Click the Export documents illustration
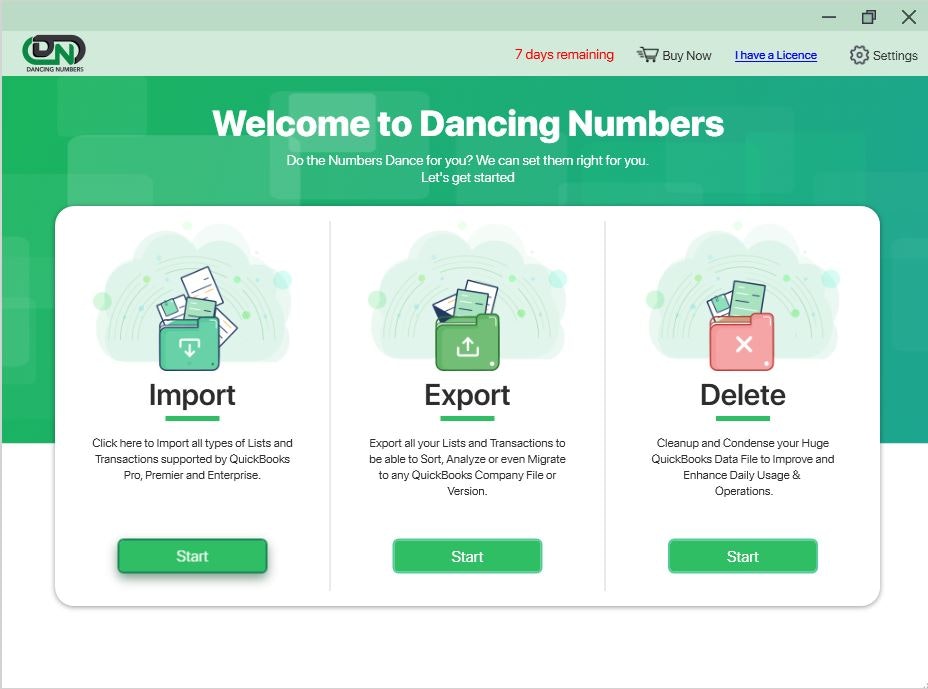 pyautogui.click(x=468, y=300)
